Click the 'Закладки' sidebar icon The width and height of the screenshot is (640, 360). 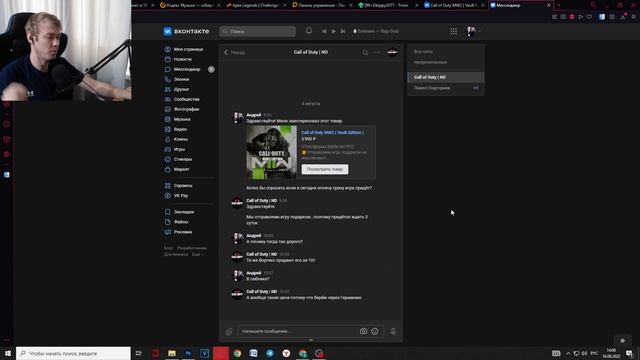pyautogui.click(x=167, y=212)
